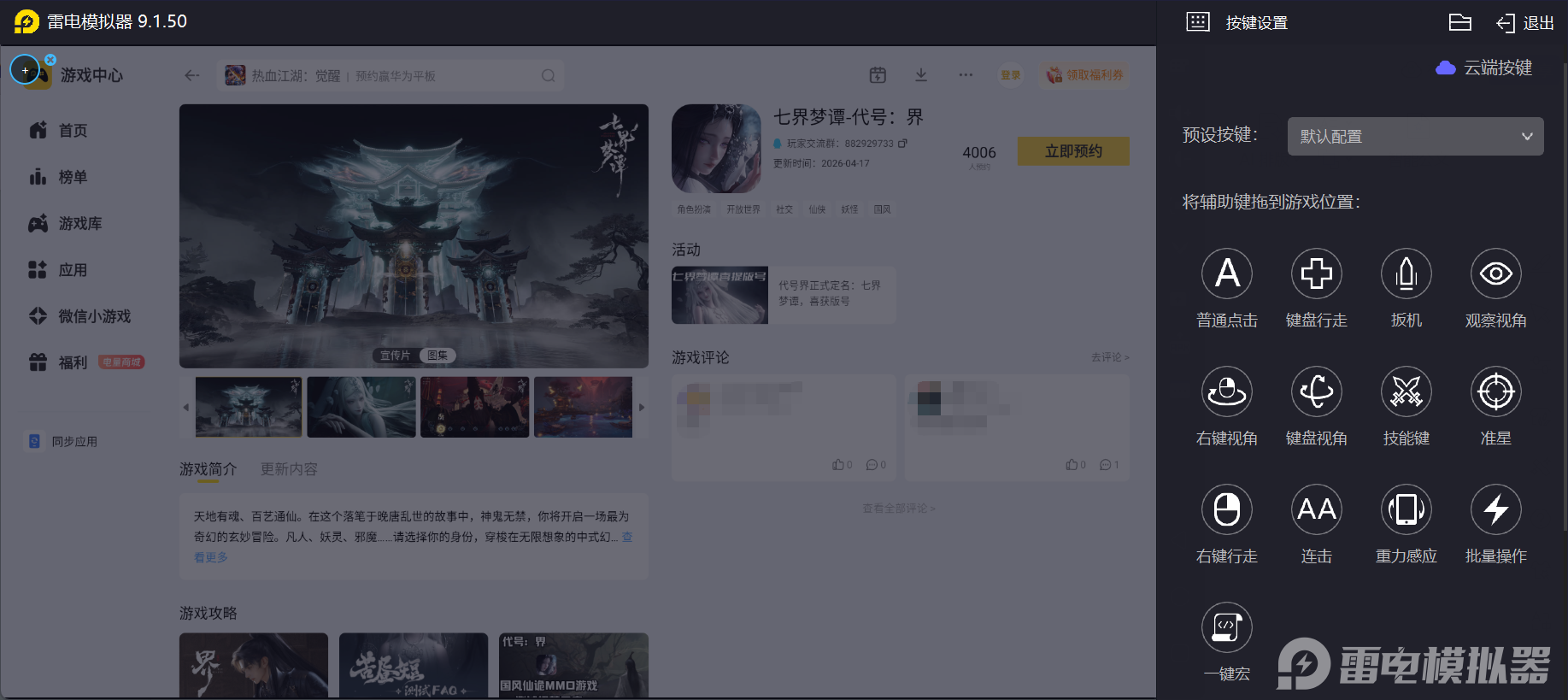Open 游戏库 in the sidebar
Image resolution: width=1568 pixels, height=700 pixels.
65,224
